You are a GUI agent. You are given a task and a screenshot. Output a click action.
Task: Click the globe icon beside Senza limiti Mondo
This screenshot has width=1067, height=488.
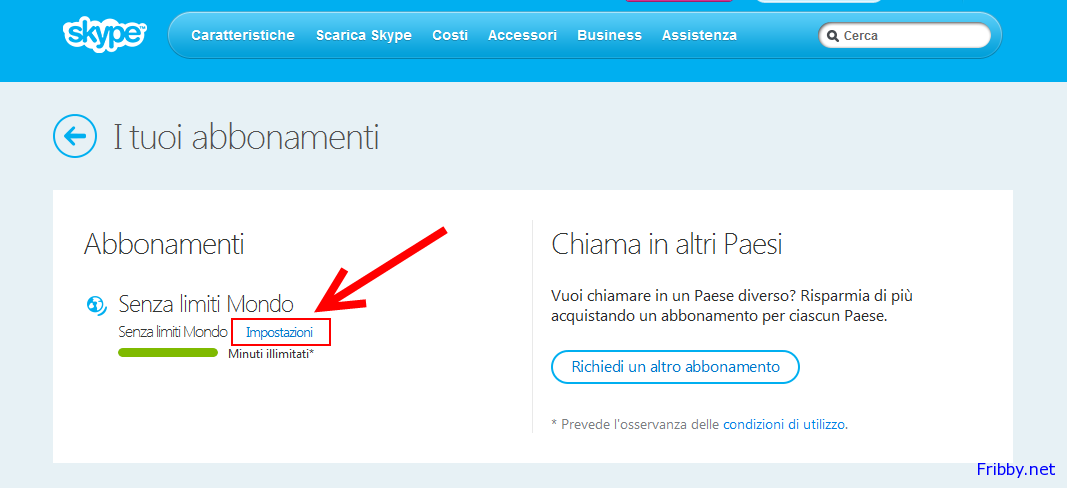point(98,304)
